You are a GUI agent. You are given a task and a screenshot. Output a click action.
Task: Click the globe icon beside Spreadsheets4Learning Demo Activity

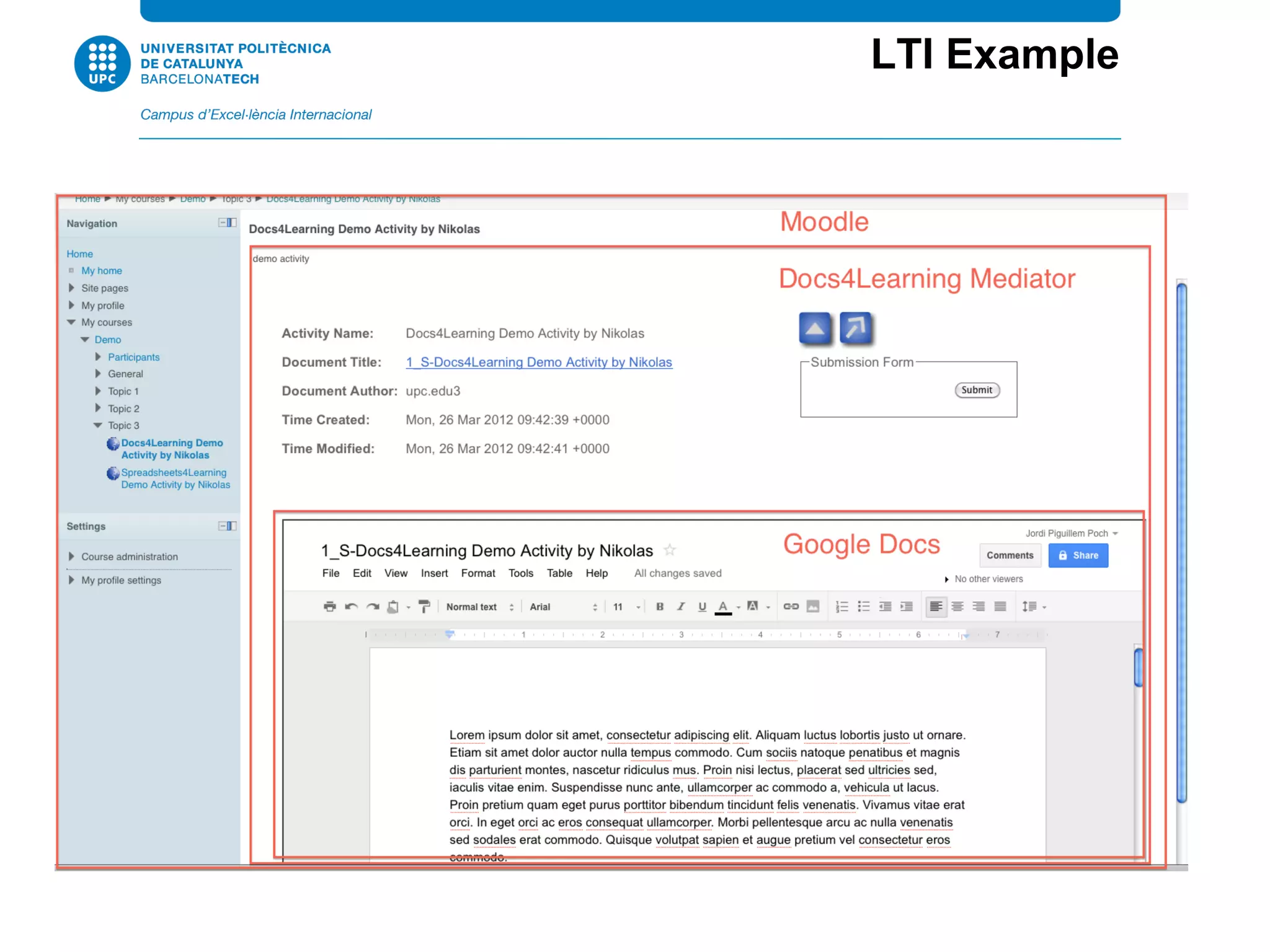pos(113,474)
